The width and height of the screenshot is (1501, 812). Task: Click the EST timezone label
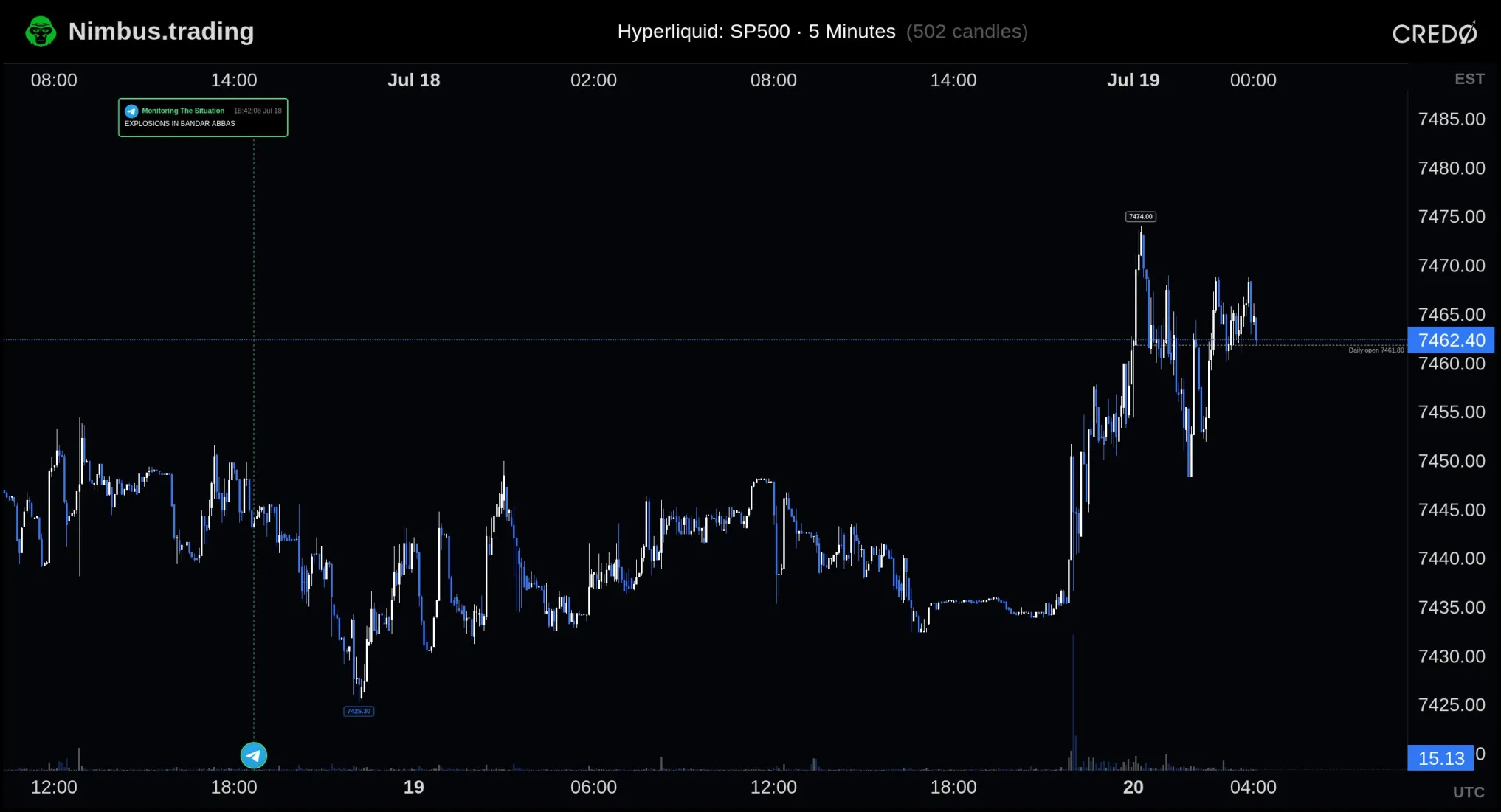coord(1469,79)
